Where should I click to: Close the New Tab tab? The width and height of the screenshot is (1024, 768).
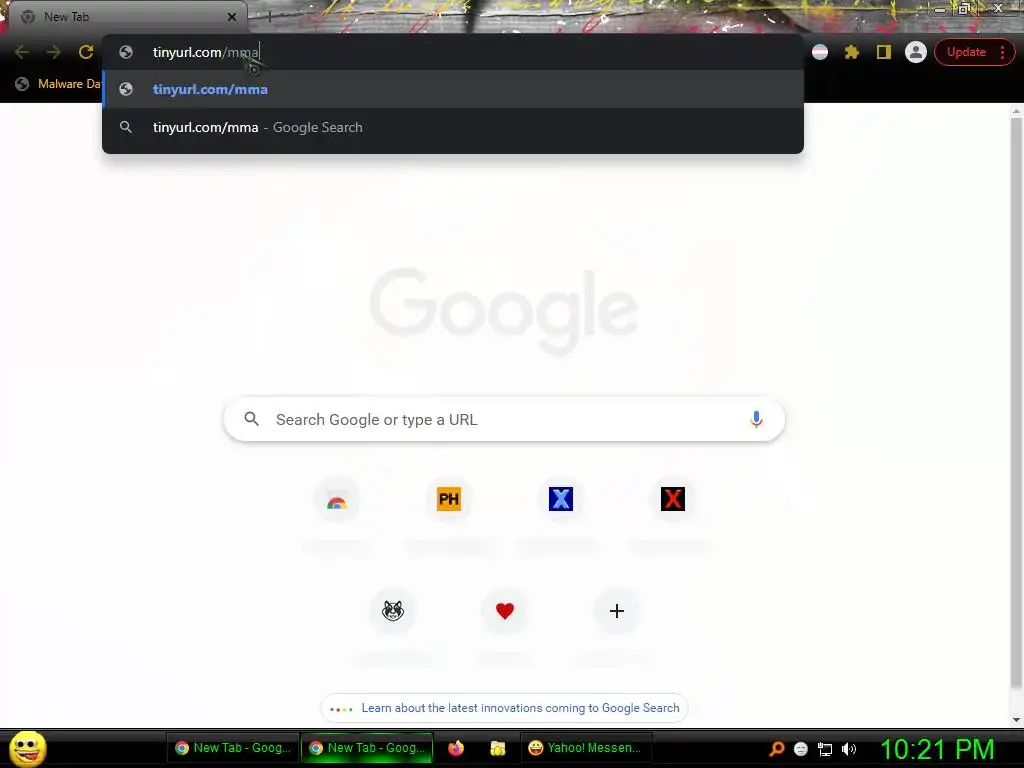pyautogui.click(x=232, y=17)
